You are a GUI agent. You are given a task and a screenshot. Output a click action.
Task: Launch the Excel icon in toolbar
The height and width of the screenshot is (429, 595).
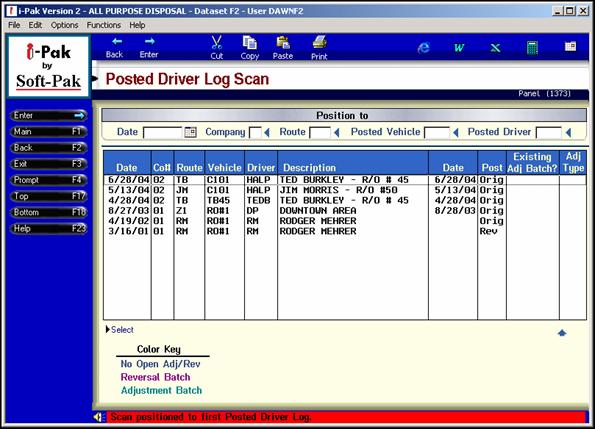[x=495, y=47]
